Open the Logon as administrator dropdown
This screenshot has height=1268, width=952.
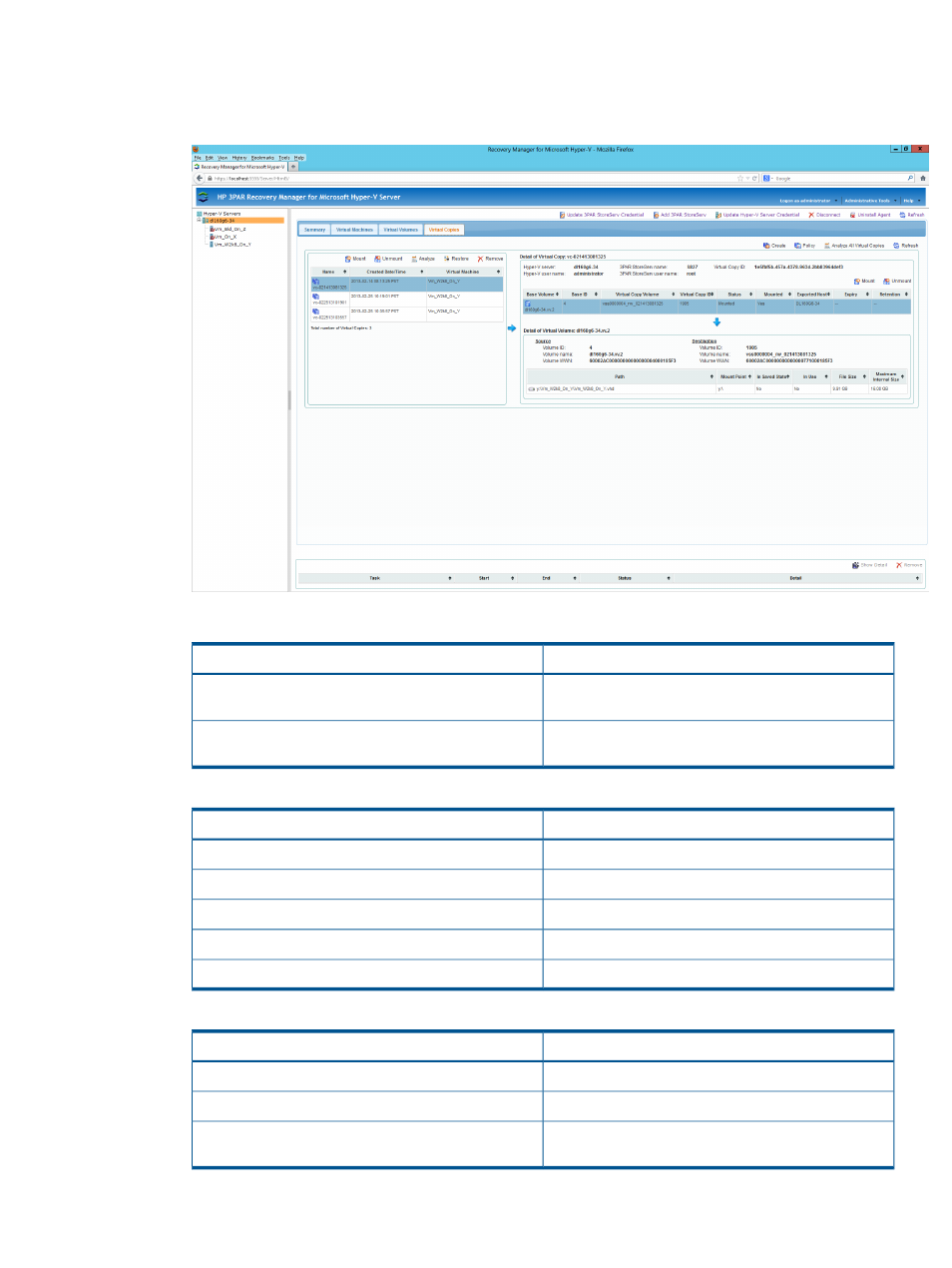pos(809,201)
